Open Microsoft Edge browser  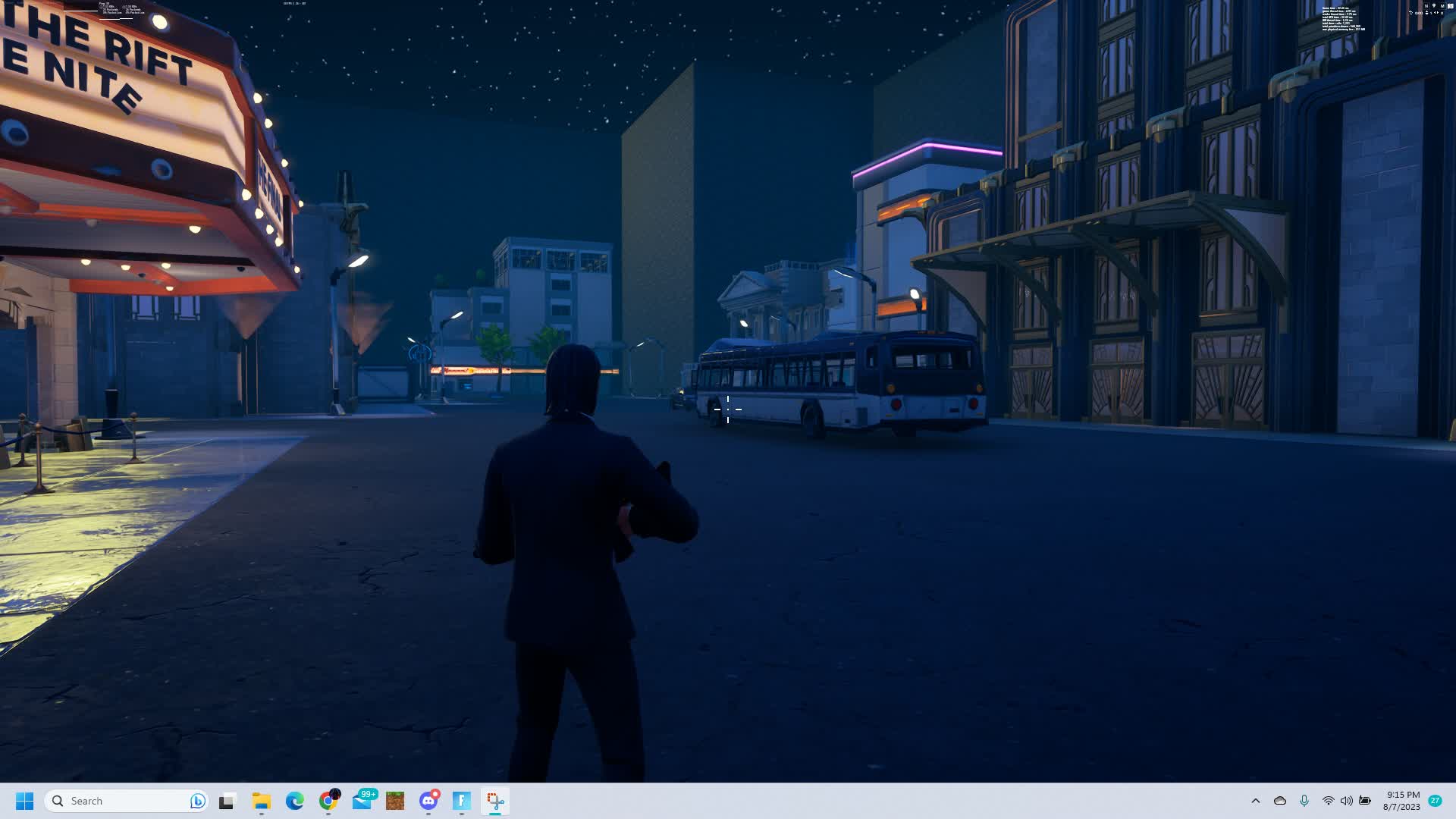[295, 801]
